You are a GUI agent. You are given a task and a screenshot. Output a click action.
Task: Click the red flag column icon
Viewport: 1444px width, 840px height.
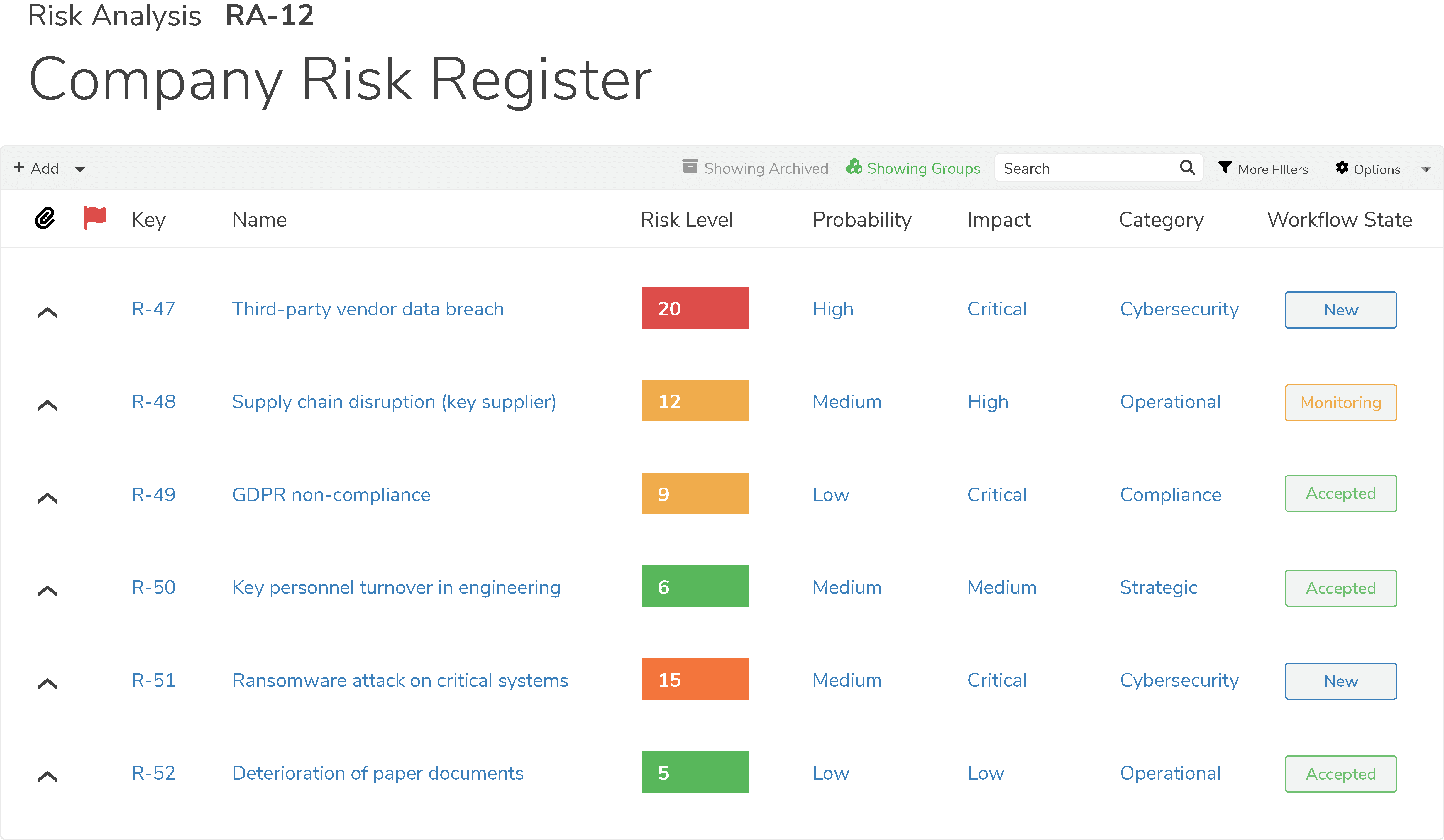click(94, 218)
